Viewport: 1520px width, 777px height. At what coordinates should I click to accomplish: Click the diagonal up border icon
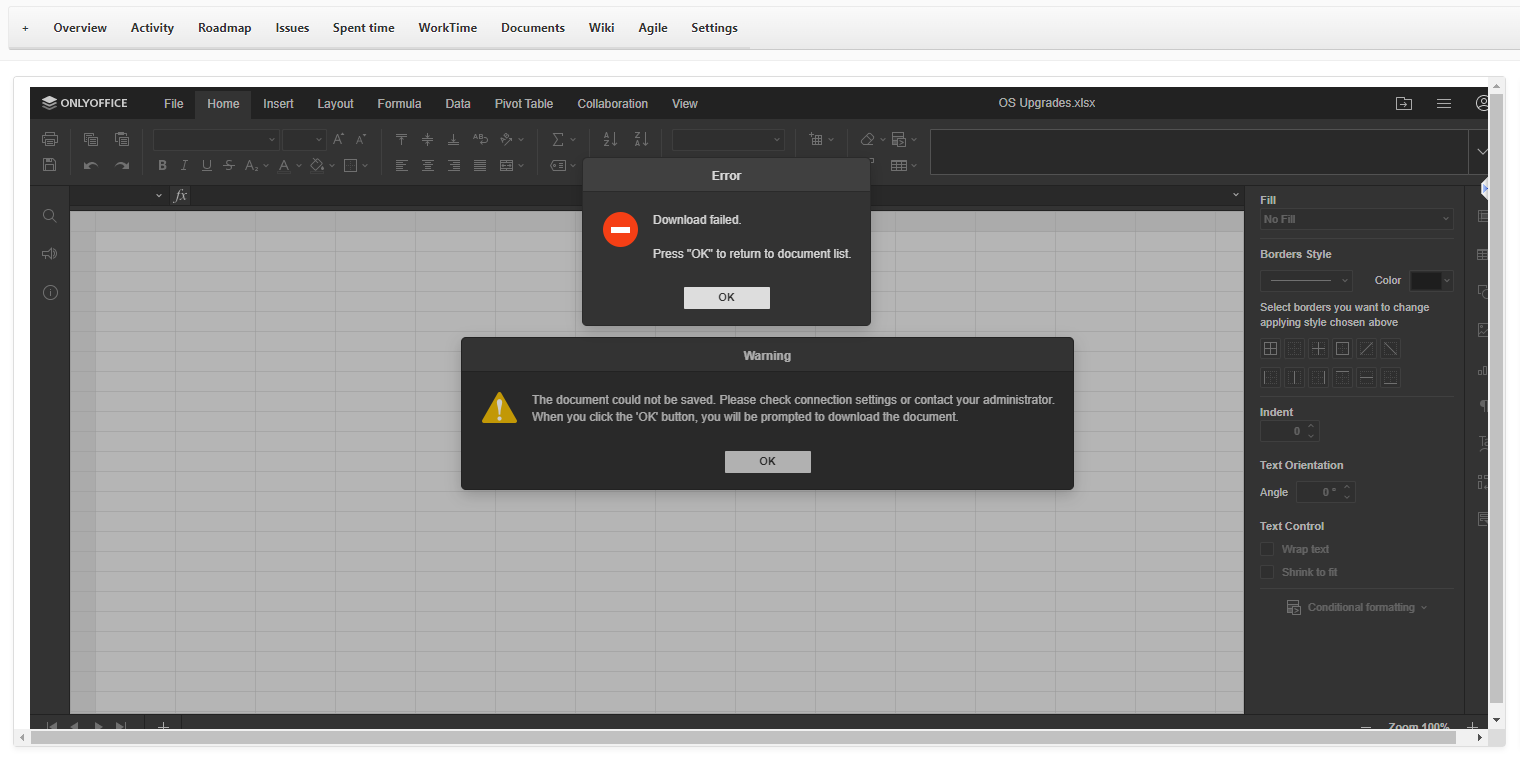(1366, 348)
